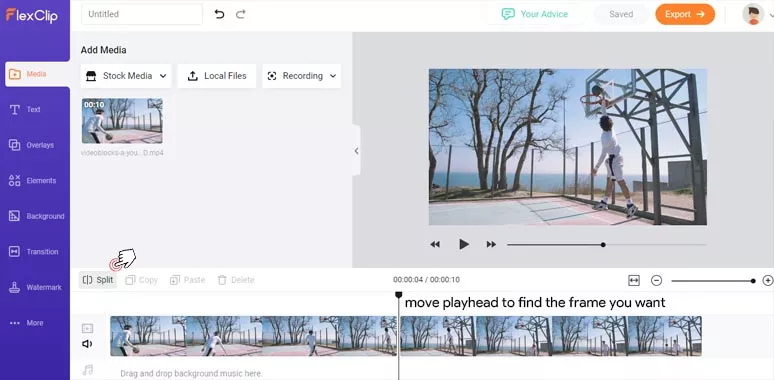This screenshot has width=774, height=380.
Task: Click the add scene icon above speaker
Action: pos(87,328)
